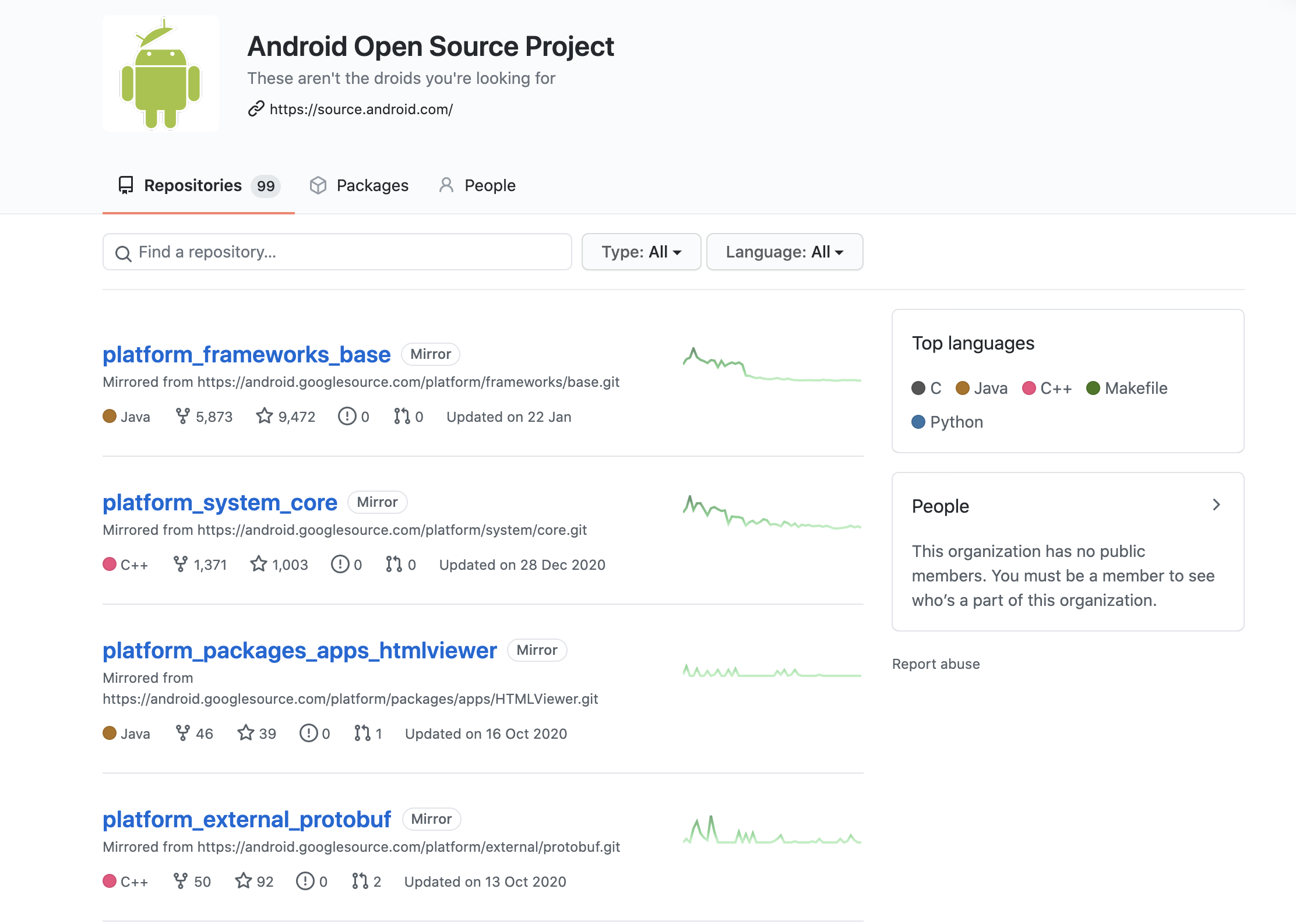Image resolution: width=1296 pixels, height=924 pixels.
Task: Filter by Python in Top languages
Action: [948, 422]
